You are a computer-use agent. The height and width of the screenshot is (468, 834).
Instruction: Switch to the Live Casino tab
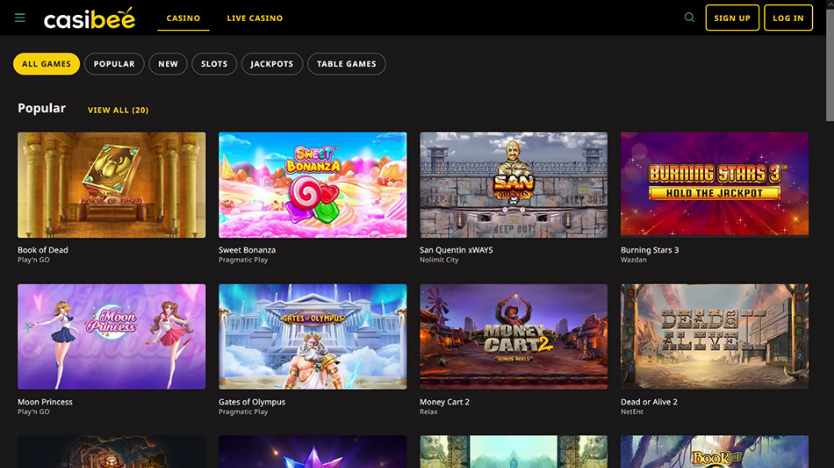254,18
